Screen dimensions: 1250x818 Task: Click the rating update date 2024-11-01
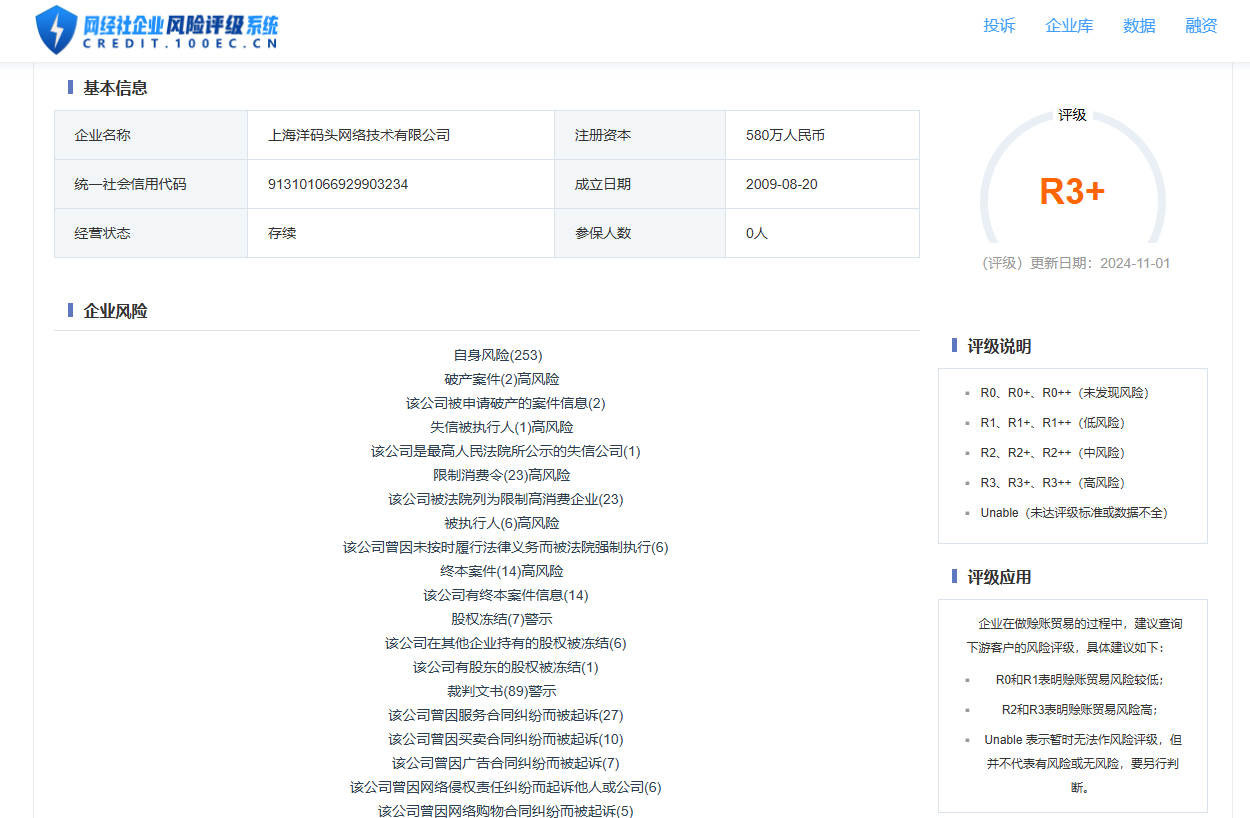pyautogui.click(x=1134, y=264)
